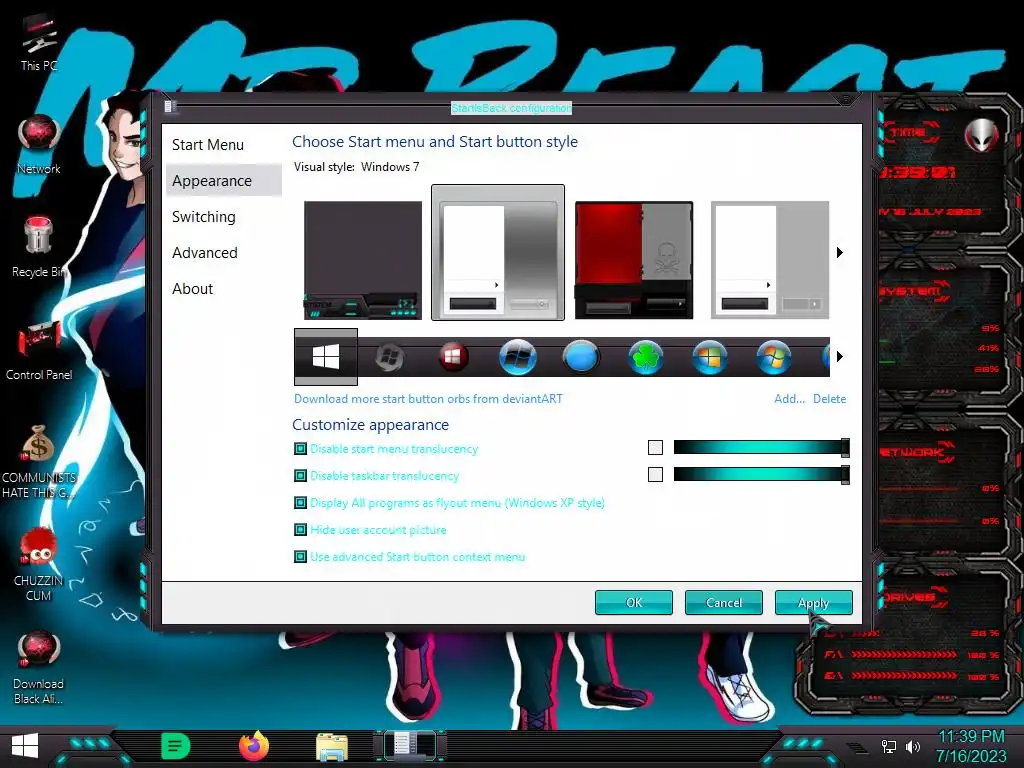Screen dimensions: 1024x768
Task: Open the Network desktop icon
Action: click(39, 145)
